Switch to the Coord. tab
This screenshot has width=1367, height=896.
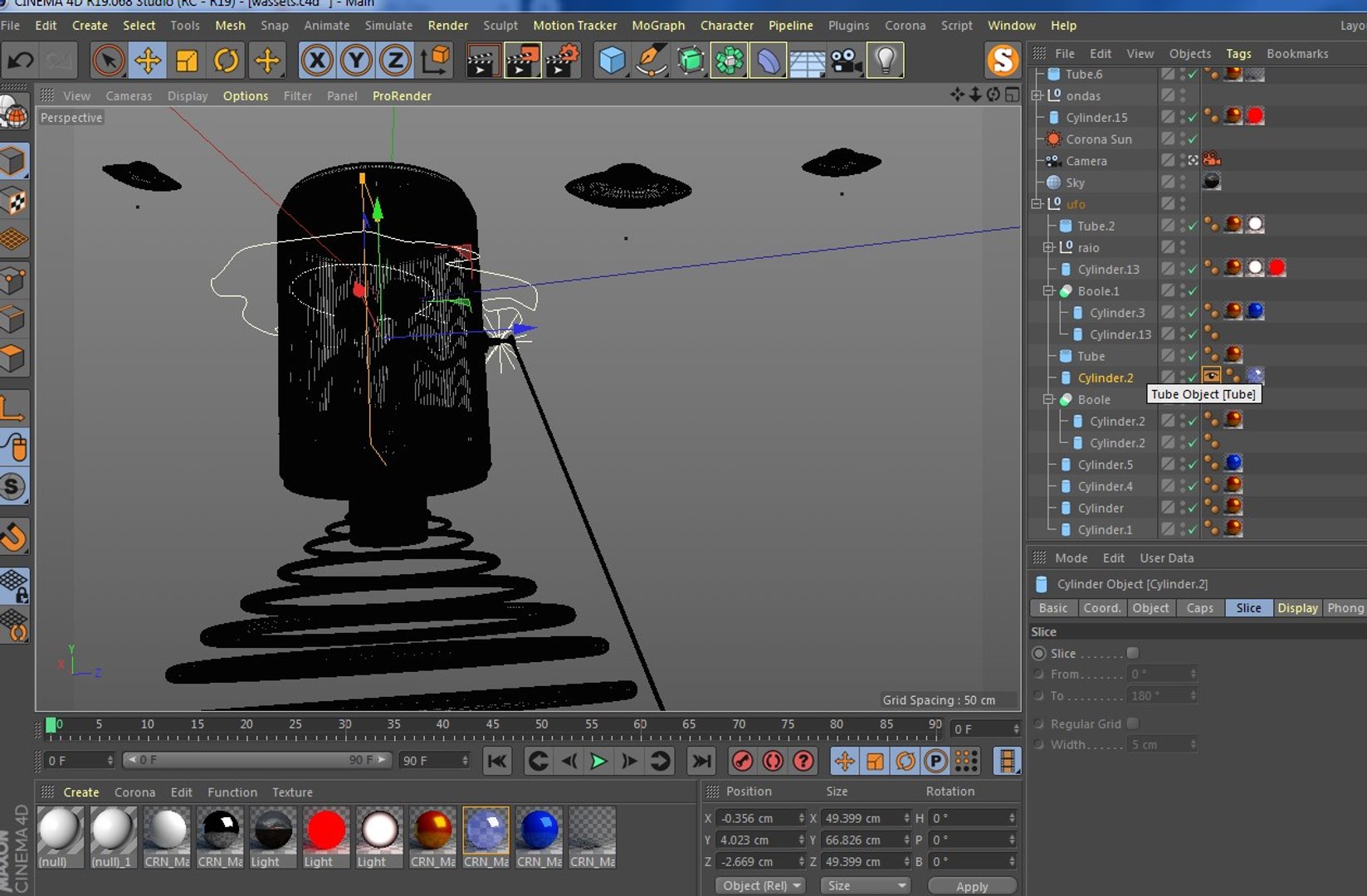[1101, 608]
